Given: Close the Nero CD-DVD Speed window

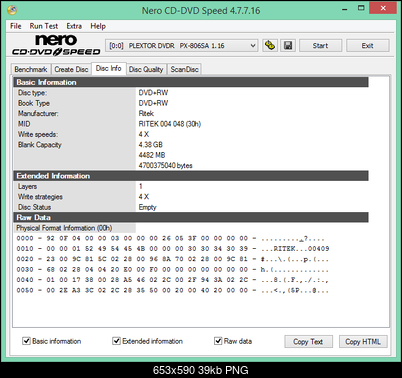Looking at the screenshot, I should [383, 8].
